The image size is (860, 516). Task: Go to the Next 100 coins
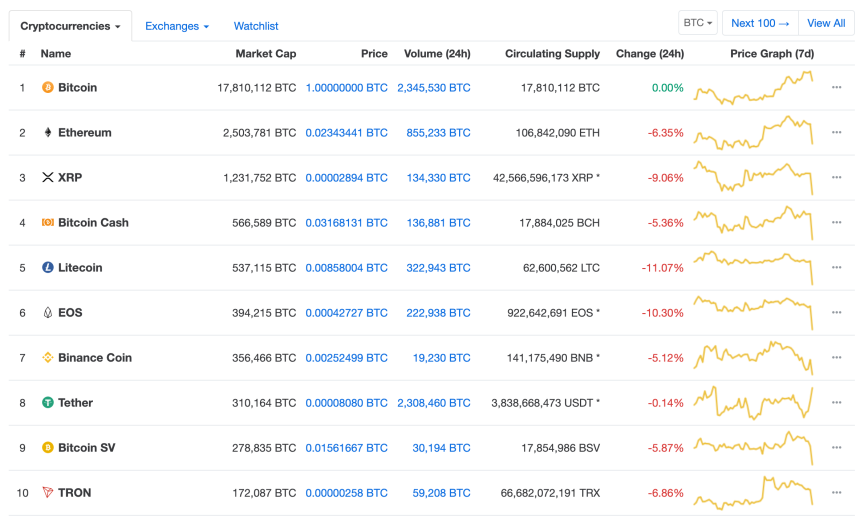pos(760,23)
